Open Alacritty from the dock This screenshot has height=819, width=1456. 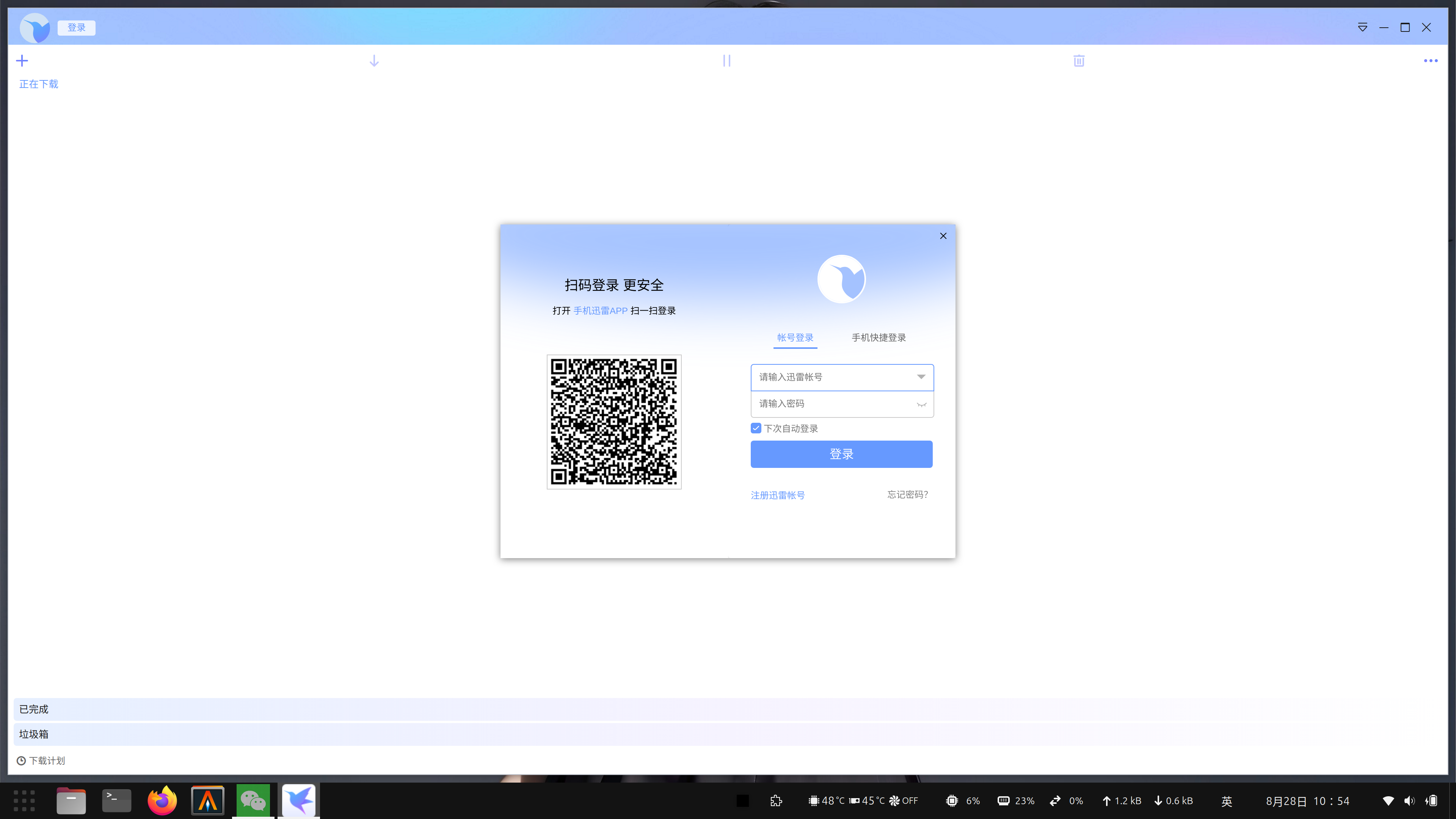[207, 801]
